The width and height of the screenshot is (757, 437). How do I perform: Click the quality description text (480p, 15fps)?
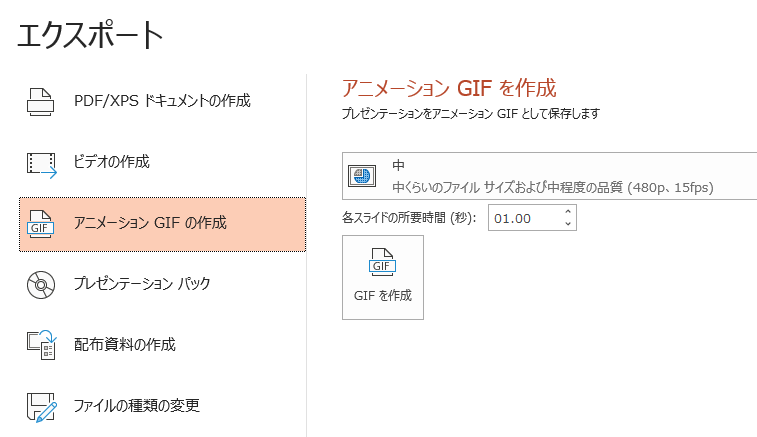pyautogui.click(x=553, y=187)
